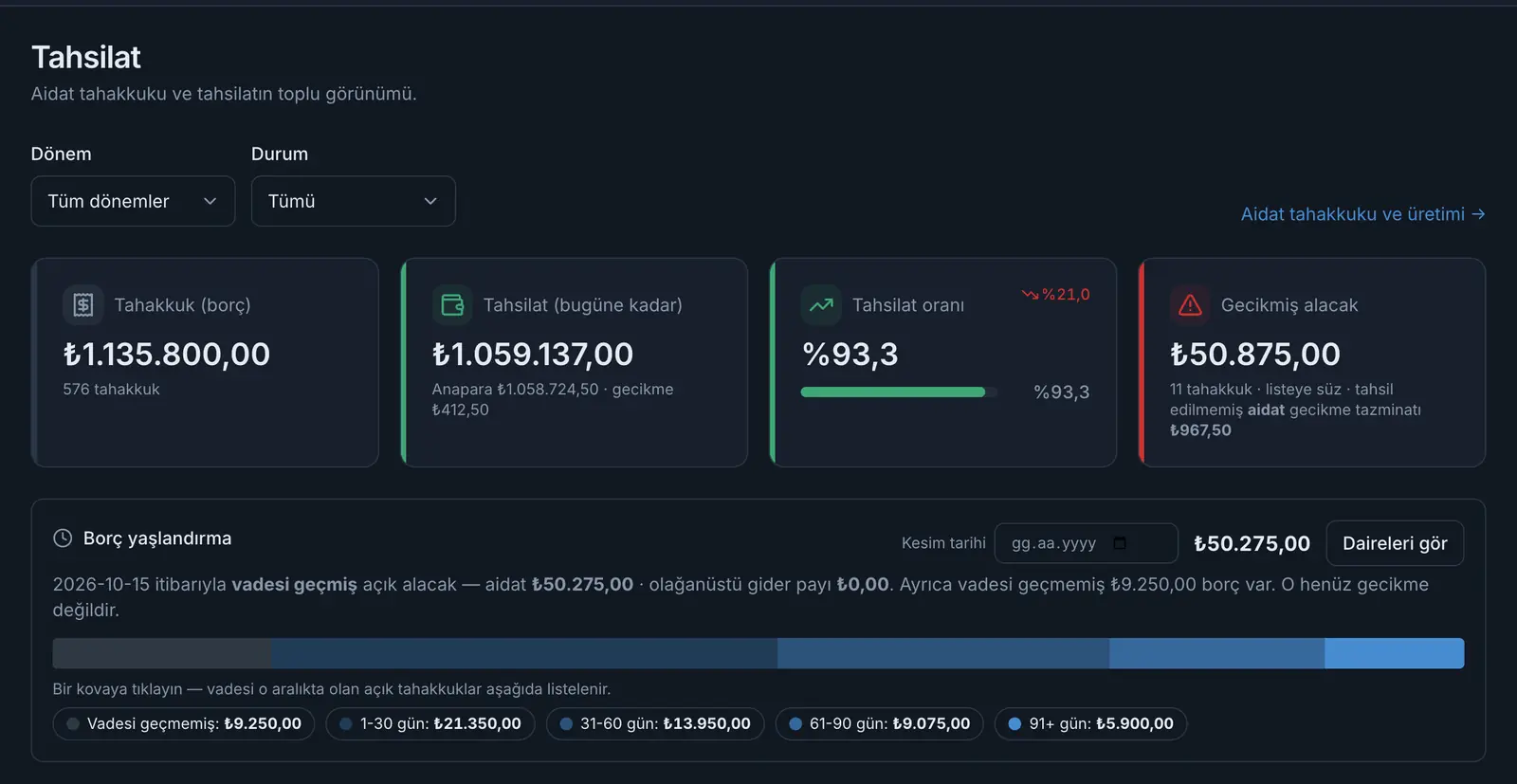Click the ₺50.275,00 total next to Daireleri gör
Viewport: 1517px width, 784px height.
coord(1252,543)
